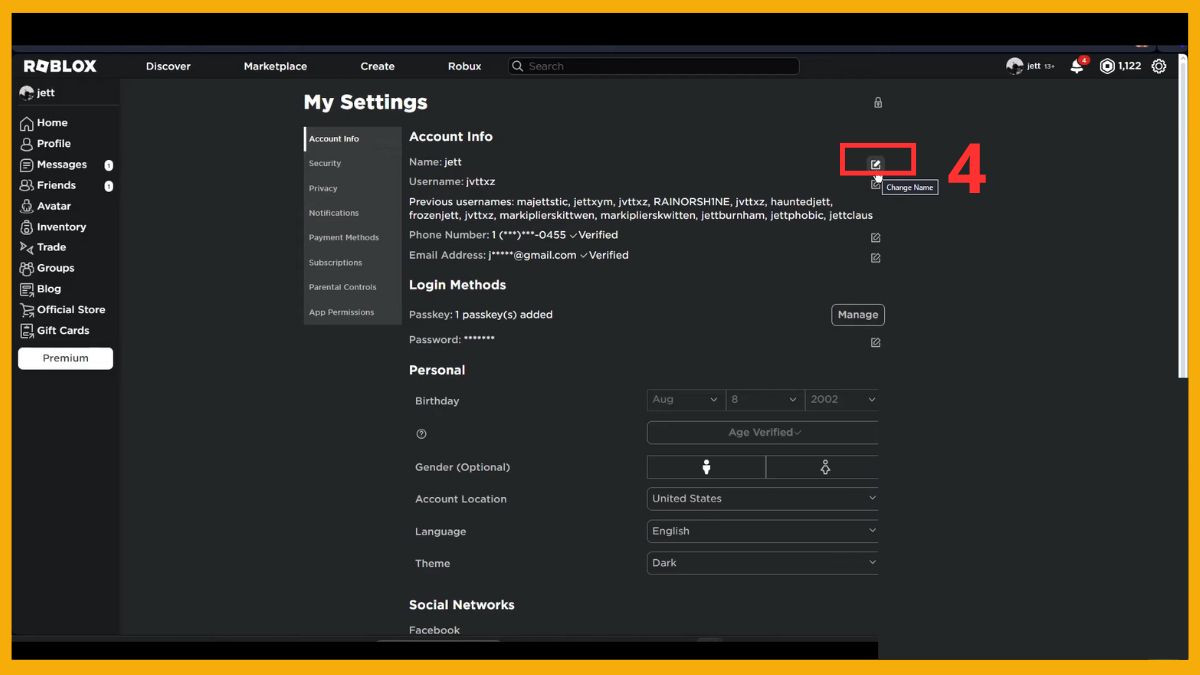1200x675 pixels.
Task: Click the edit icon beside Email Address
Action: tap(875, 258)
